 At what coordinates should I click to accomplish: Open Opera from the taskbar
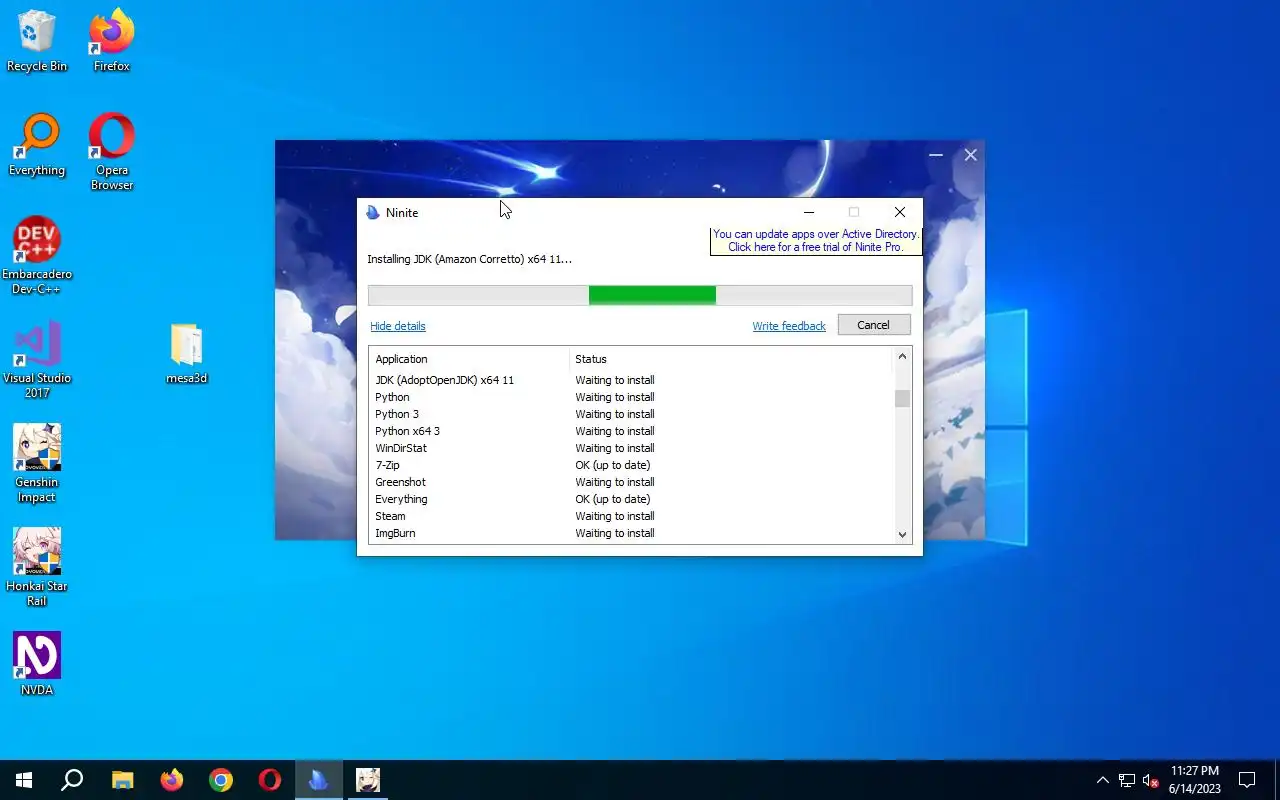click(x=270, y=780)
